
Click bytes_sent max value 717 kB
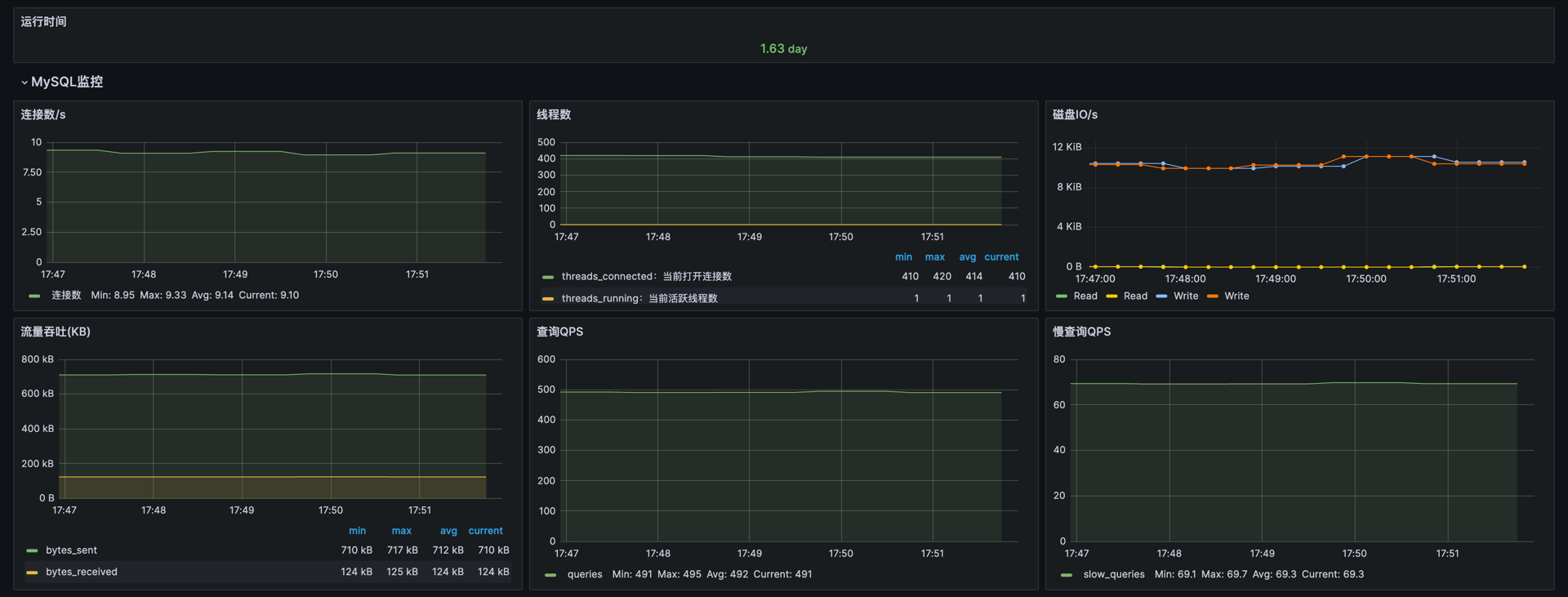(x=402, y=550)
